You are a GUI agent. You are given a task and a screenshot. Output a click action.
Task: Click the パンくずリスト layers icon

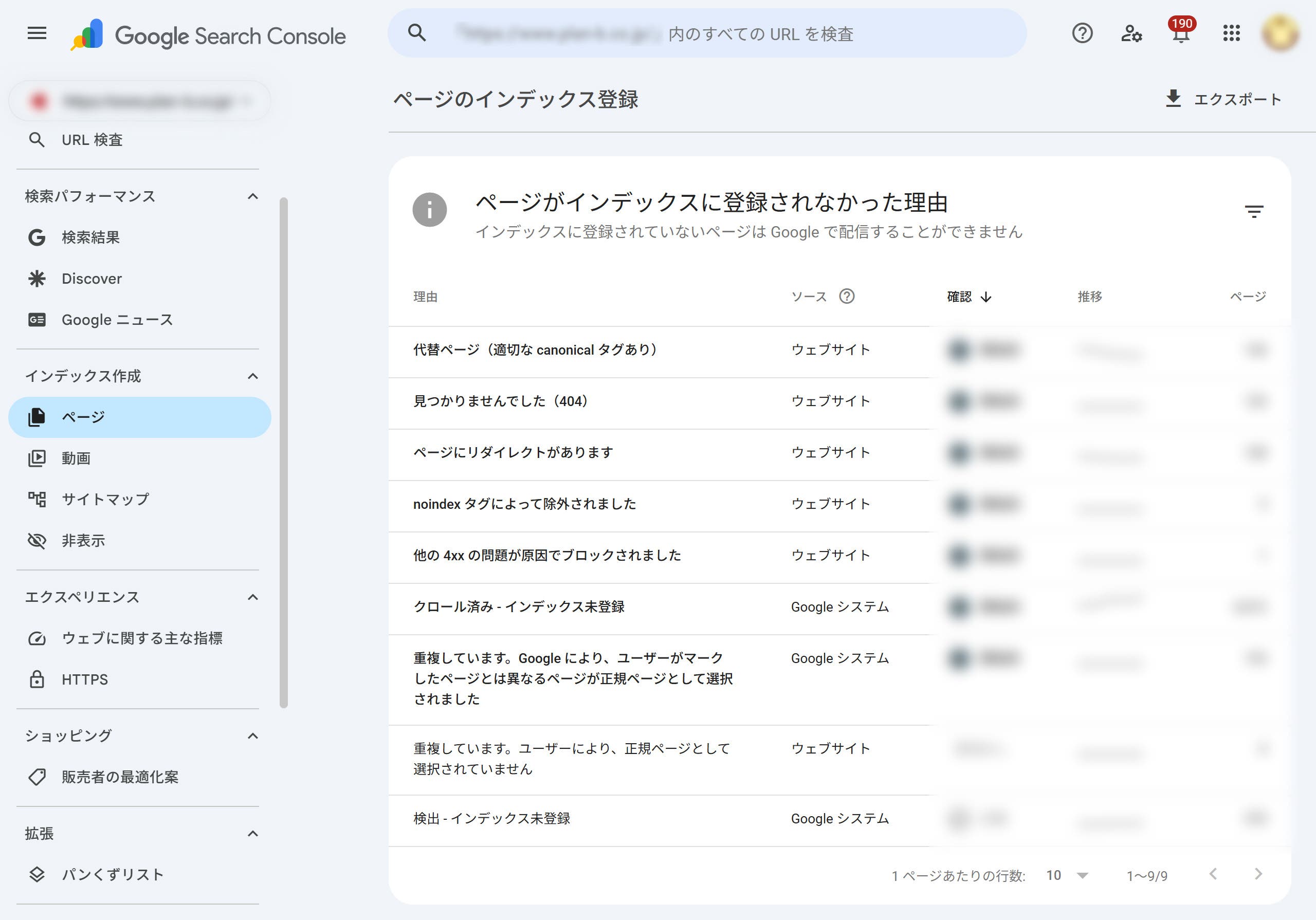point(36,875)
